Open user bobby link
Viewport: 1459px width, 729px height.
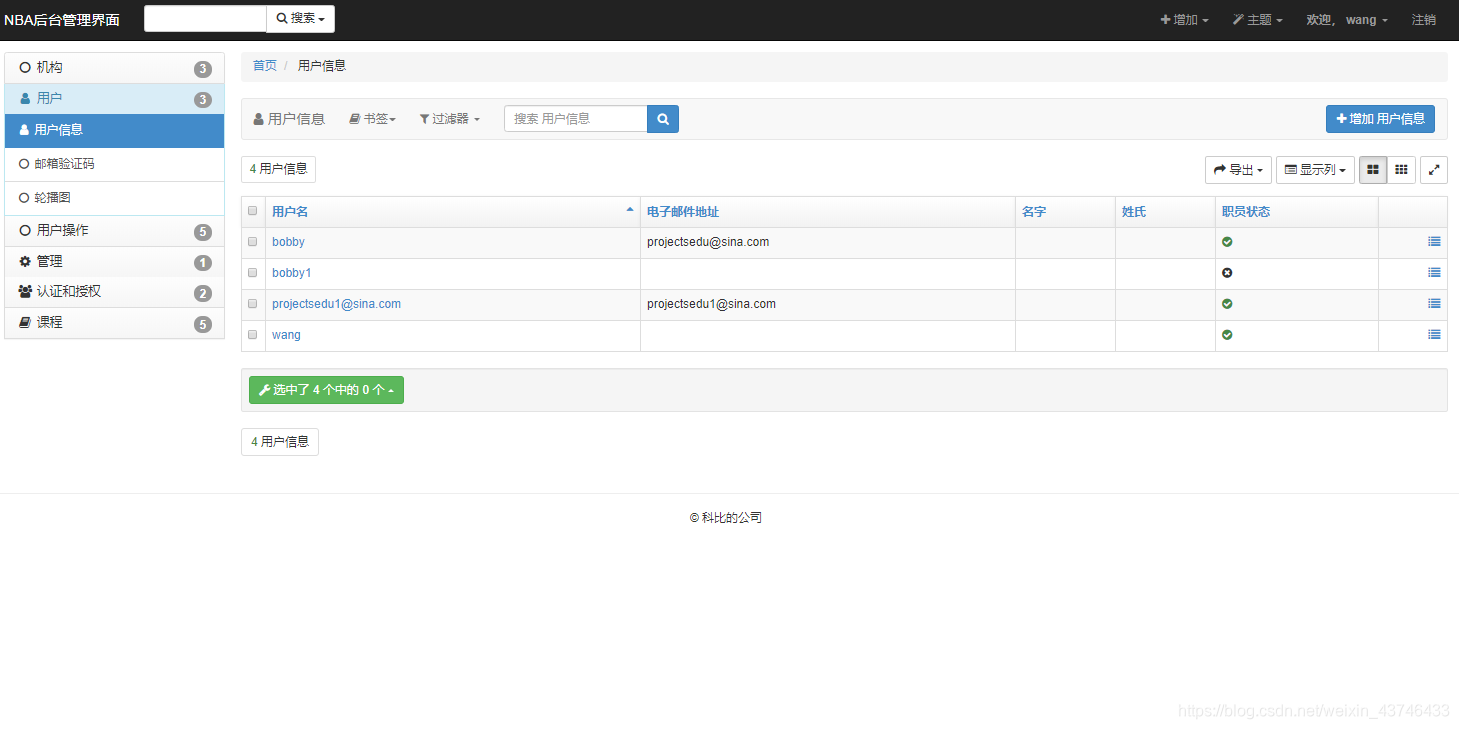click(288, 242)
